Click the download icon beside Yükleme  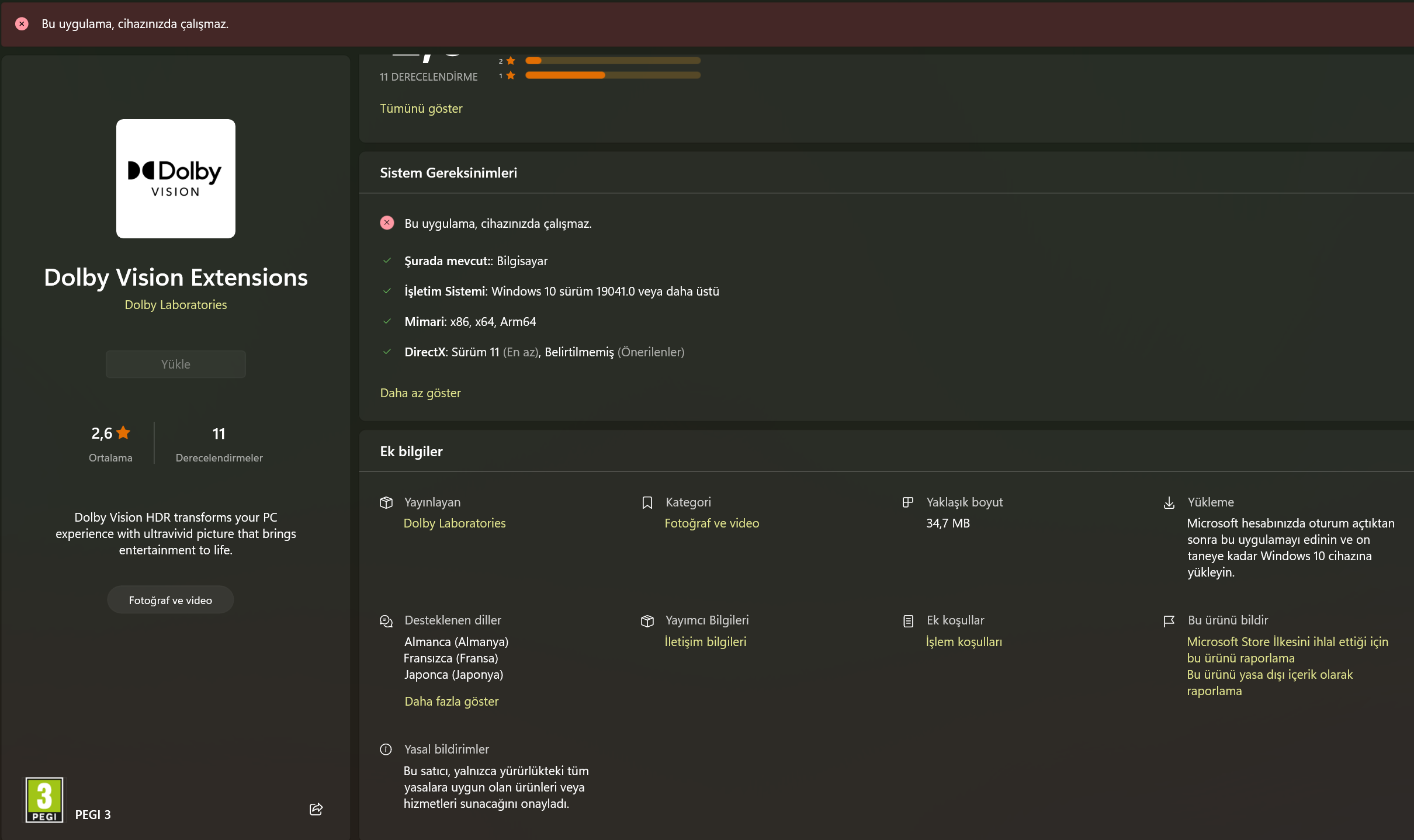pos(1169,502)
